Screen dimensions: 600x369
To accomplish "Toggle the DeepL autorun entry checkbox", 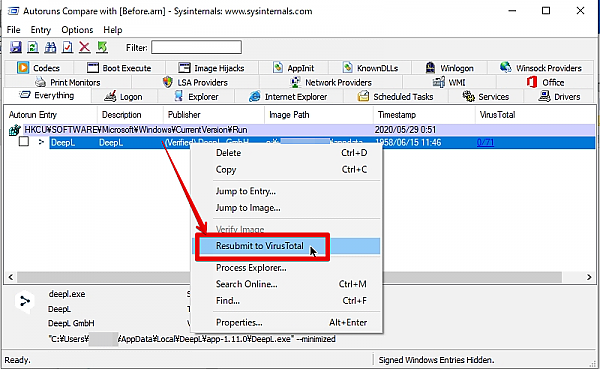I will [24, 142].
